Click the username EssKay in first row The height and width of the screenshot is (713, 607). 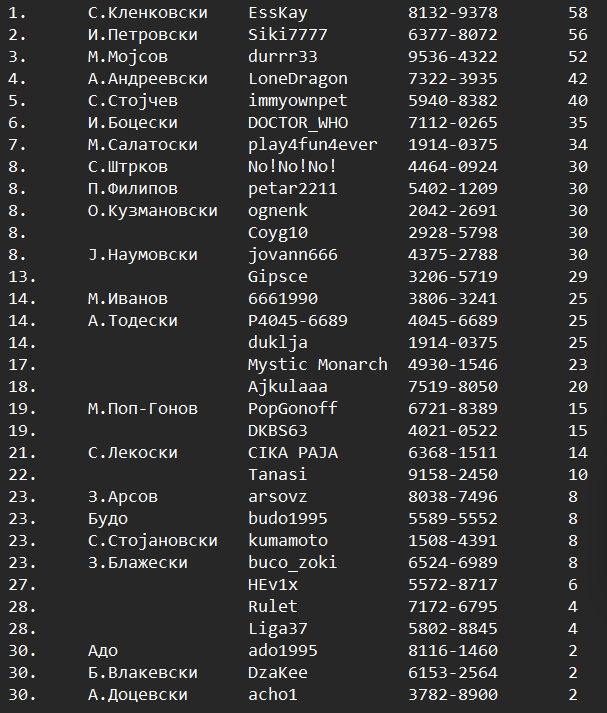click(277, 13)
